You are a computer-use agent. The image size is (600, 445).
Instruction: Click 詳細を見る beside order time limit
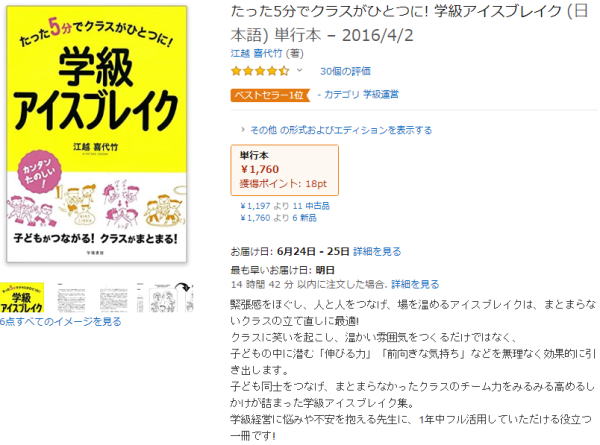pyautogui.click(x=415, y=284)
